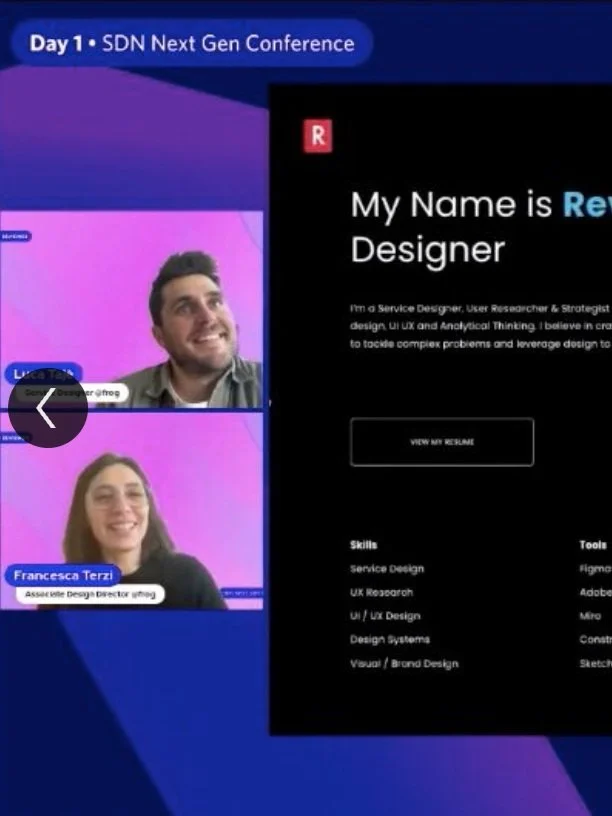Go back with the left chevron arrow
The height and width of the screenshot is (816, 612).
[47, 408]
